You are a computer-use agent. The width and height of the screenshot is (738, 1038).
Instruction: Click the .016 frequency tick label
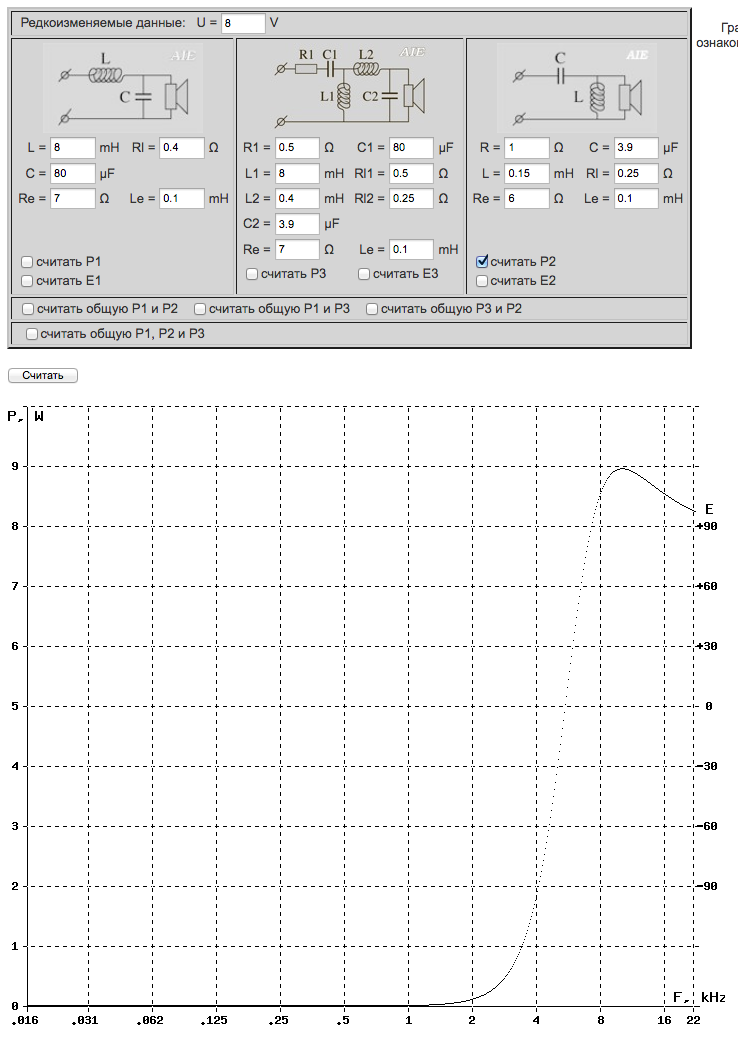coord(23,1020)
